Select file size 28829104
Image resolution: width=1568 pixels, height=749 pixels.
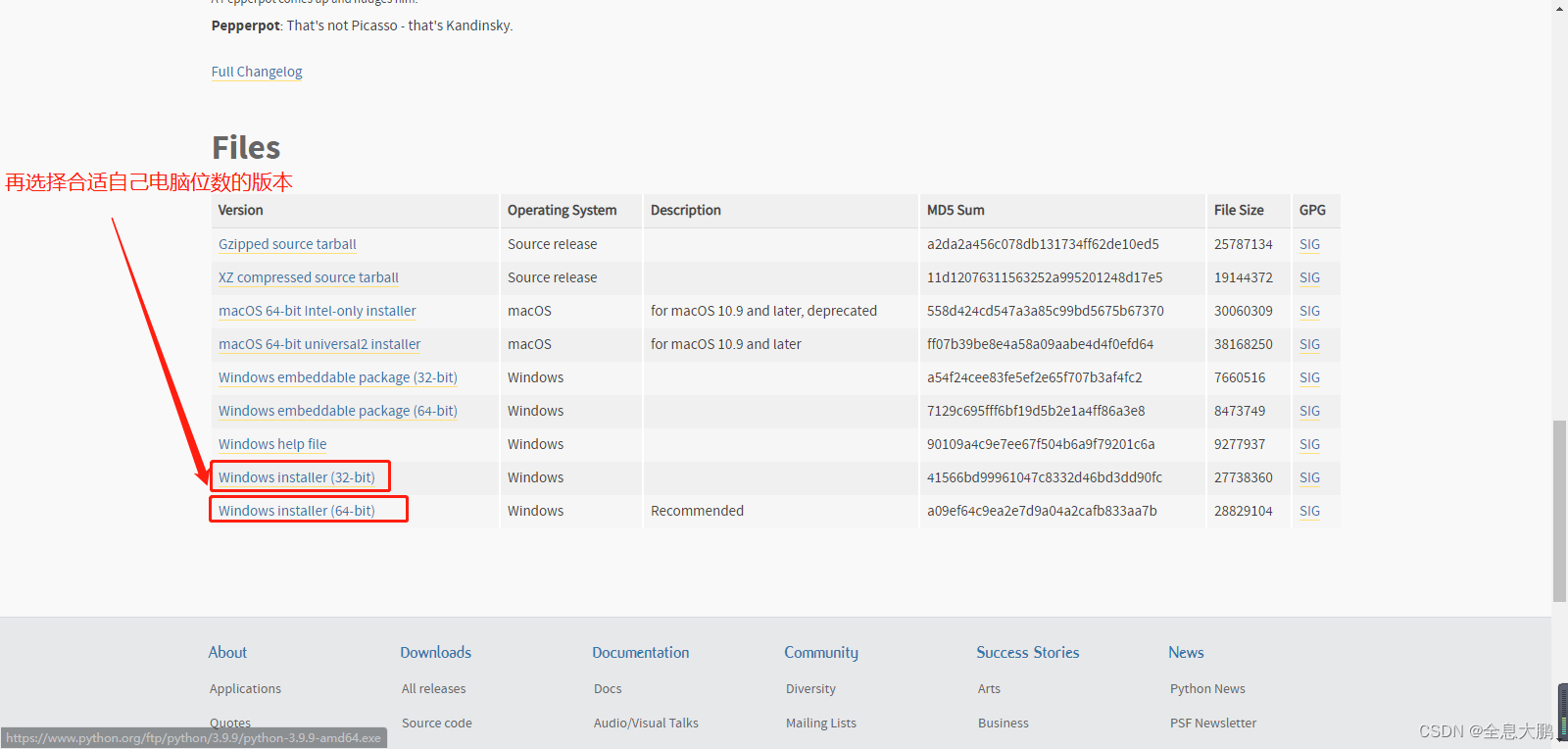1244,511
